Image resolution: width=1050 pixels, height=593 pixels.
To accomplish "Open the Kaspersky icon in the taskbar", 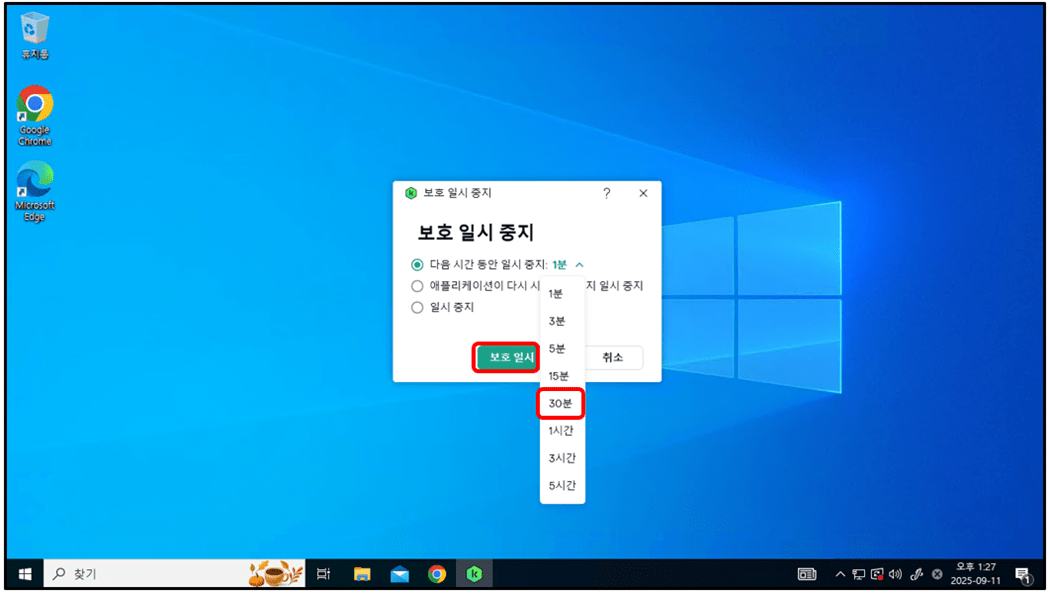I will click(473, 574).
